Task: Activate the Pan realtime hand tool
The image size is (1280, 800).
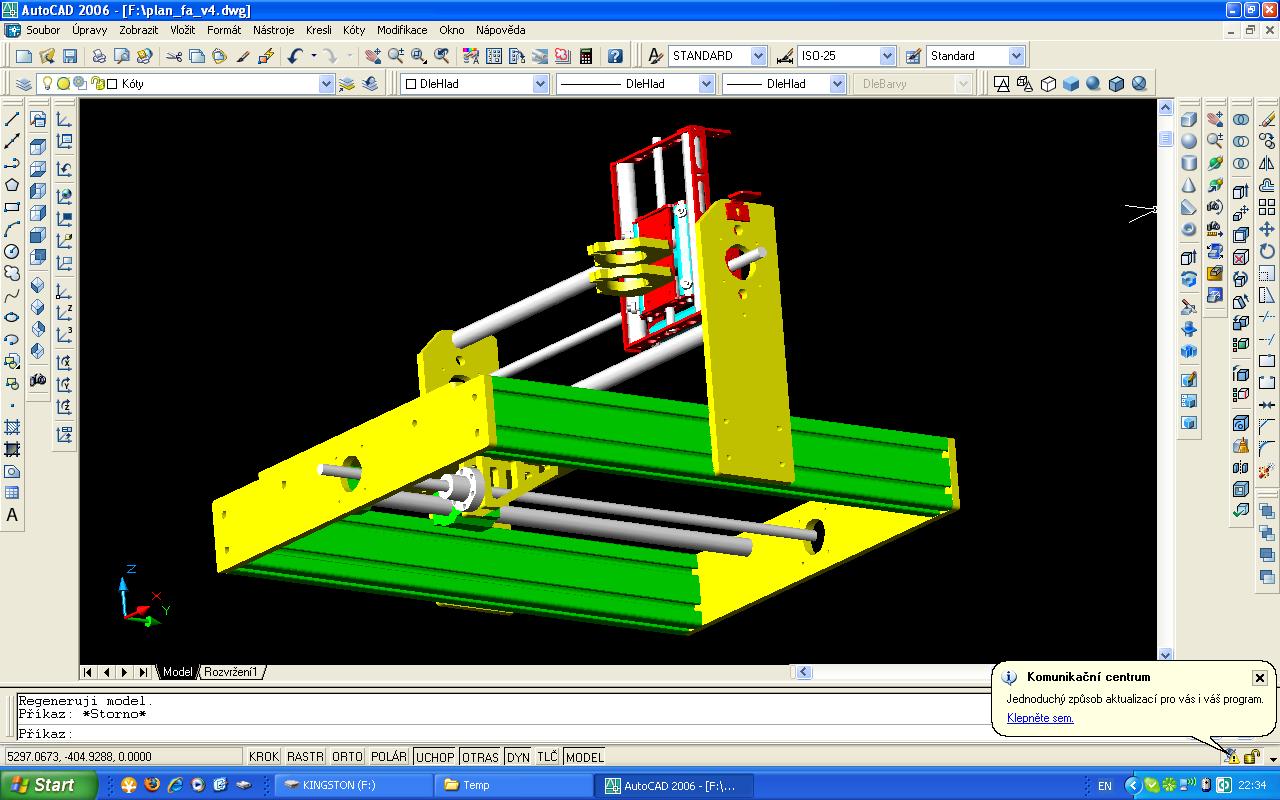Action: [x=373, y=56]
